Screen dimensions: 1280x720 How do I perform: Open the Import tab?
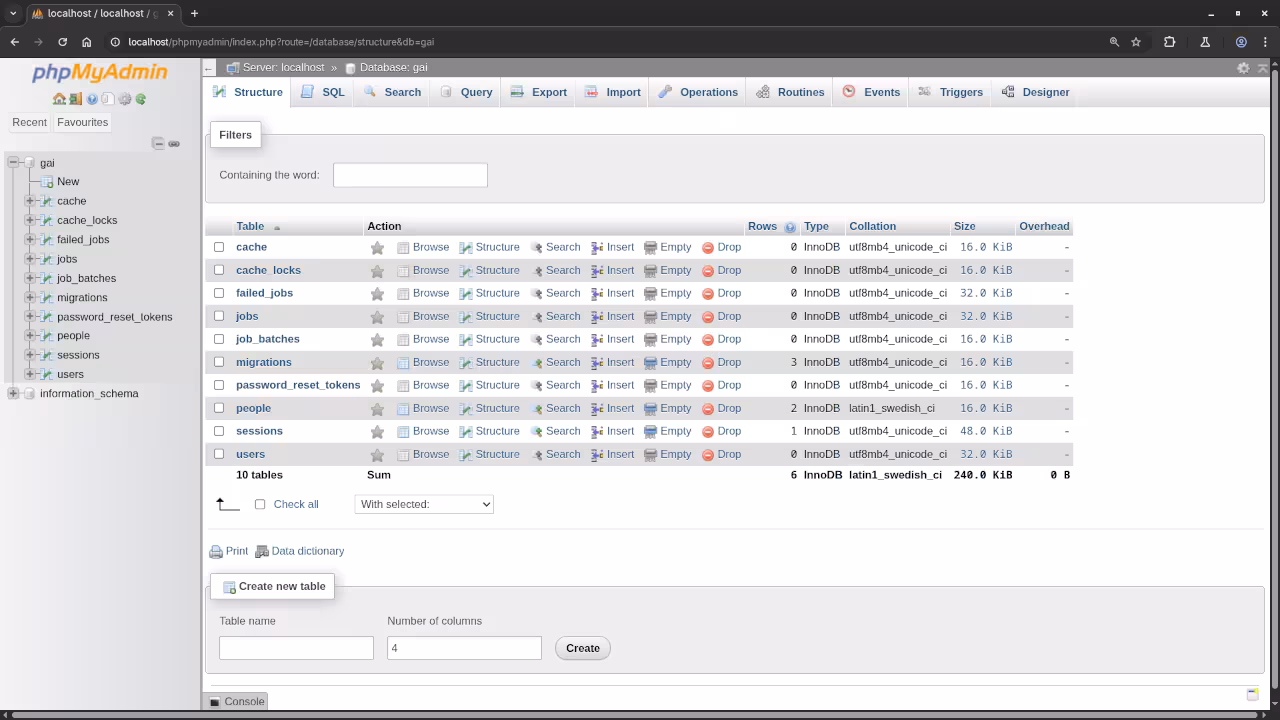tap(613, 92)
